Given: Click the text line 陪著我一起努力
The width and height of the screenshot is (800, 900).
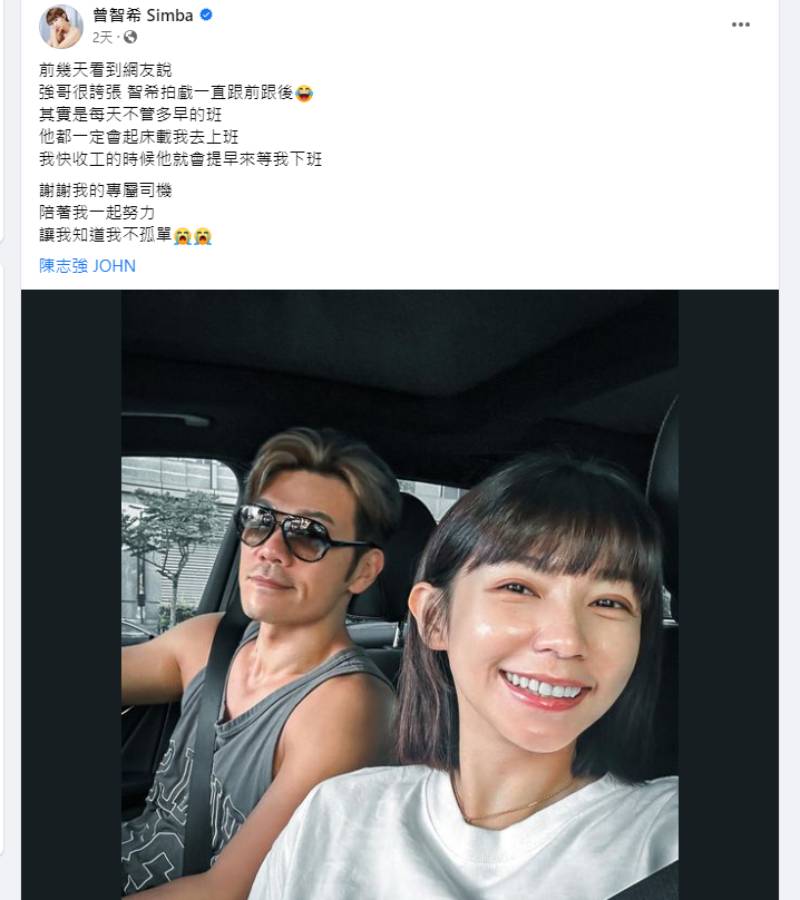Looking at the screenshot, I should point(97,212).
